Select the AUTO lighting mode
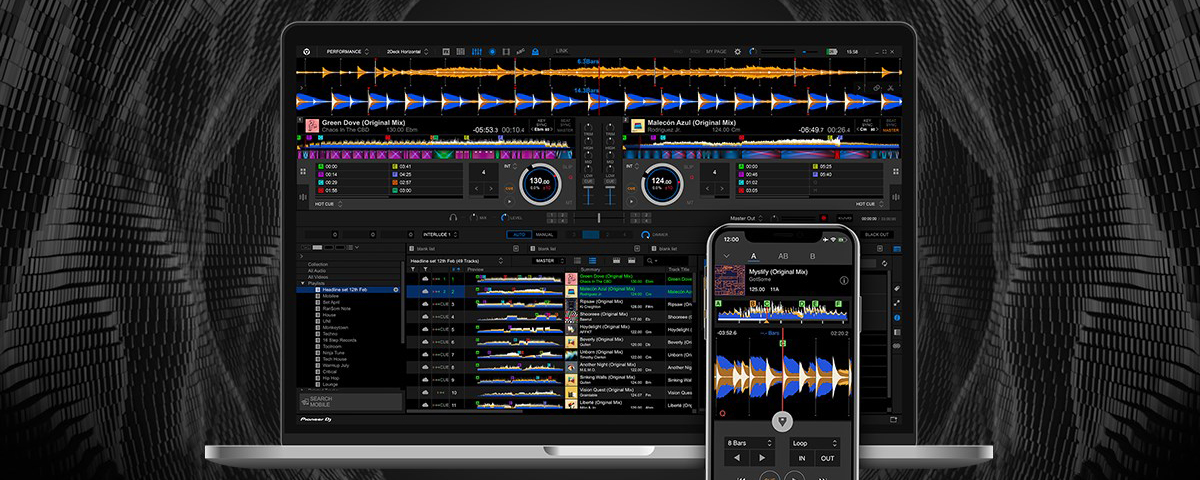 517,234
